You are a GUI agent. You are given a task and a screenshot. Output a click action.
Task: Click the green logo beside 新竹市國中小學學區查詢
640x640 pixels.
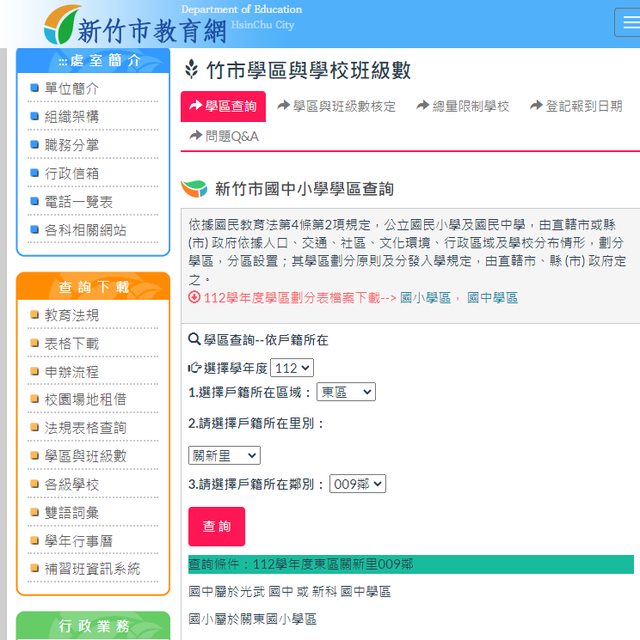coord(194,189)
